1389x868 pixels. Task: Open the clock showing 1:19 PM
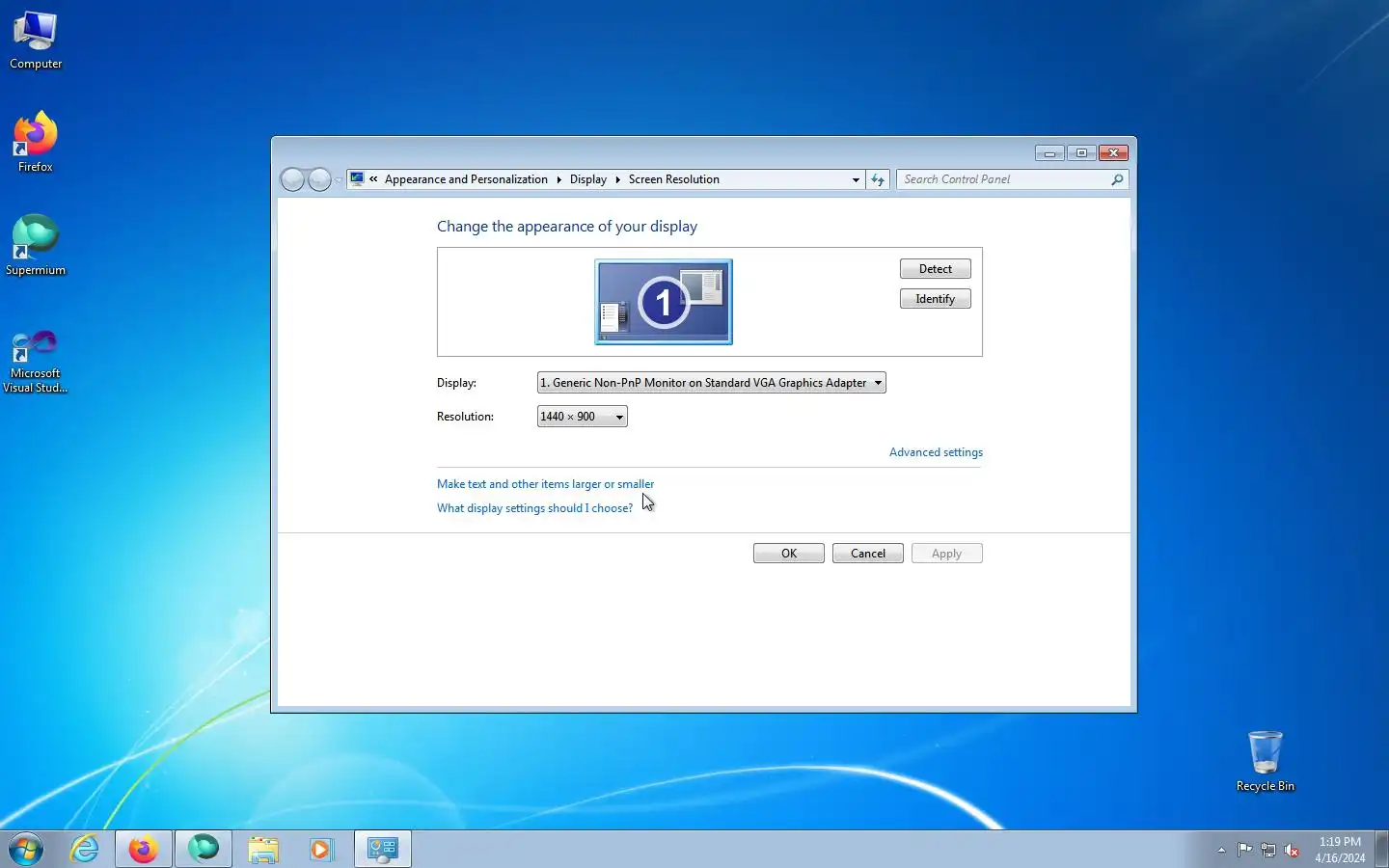(1340, 850)
